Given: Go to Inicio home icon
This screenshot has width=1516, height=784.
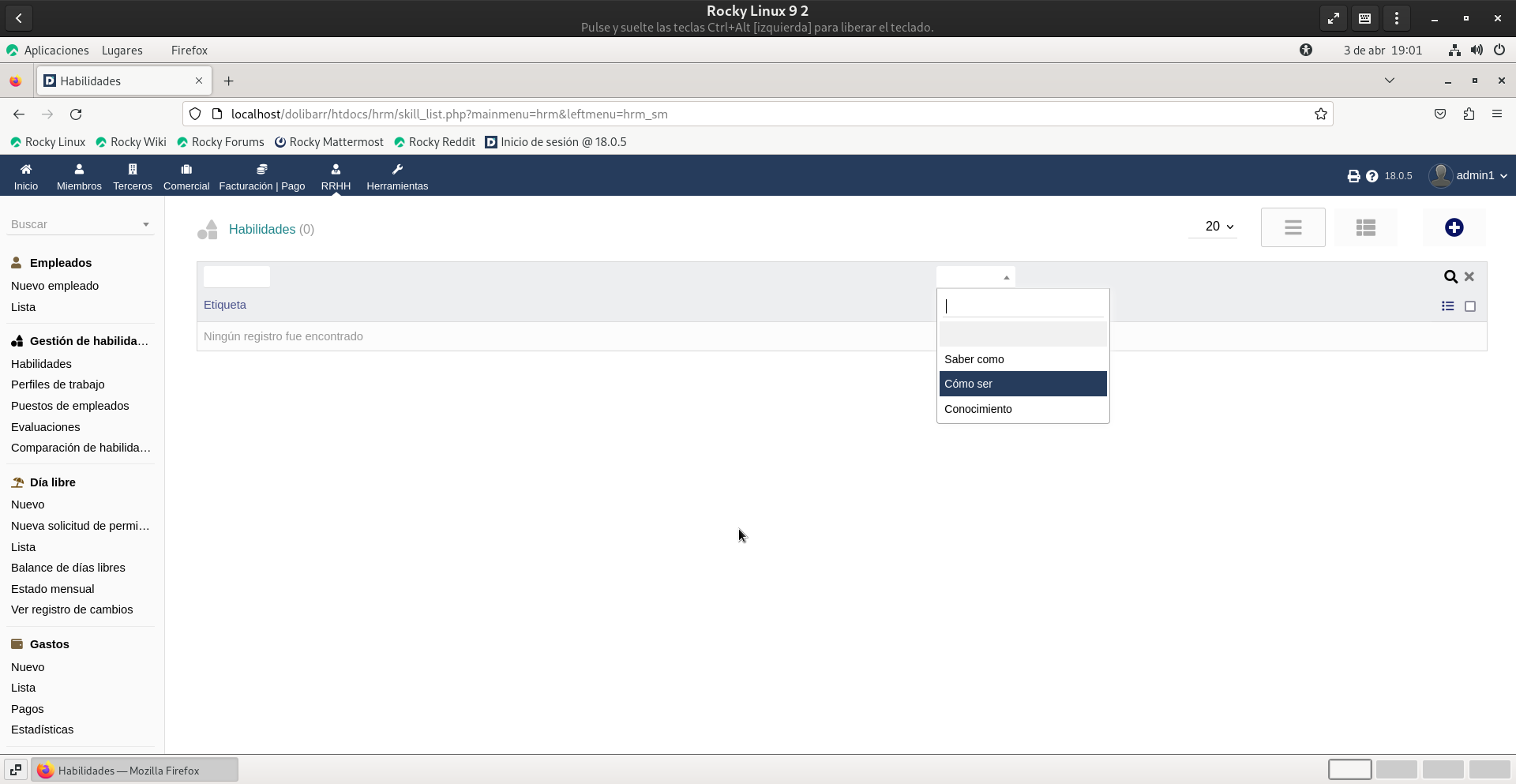Looking at the screenshot, I should pyautogui.click(x=26, y=176).
